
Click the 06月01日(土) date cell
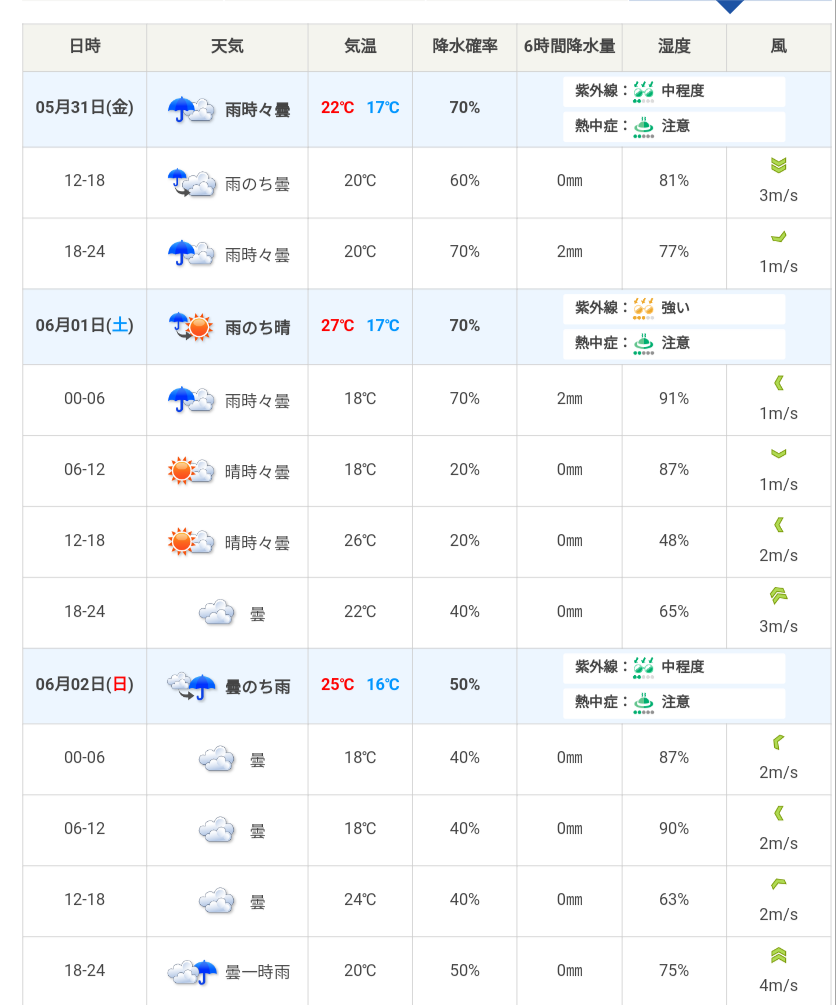[85, 325]
